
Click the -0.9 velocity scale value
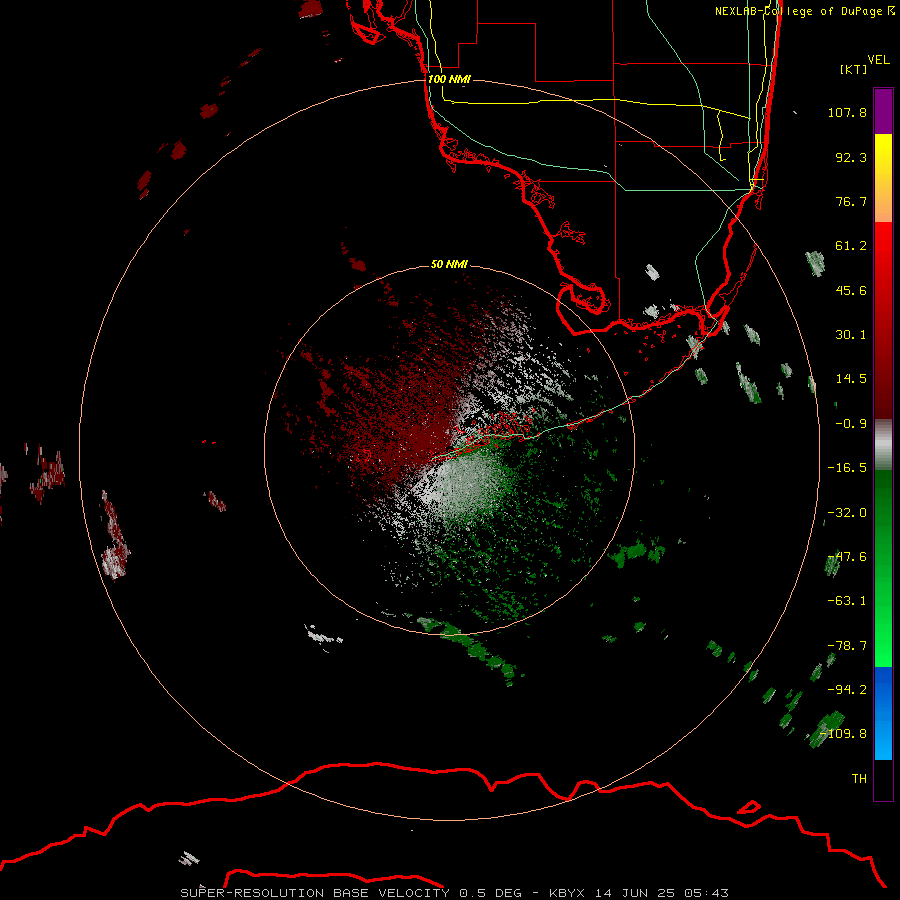[851, 424]
